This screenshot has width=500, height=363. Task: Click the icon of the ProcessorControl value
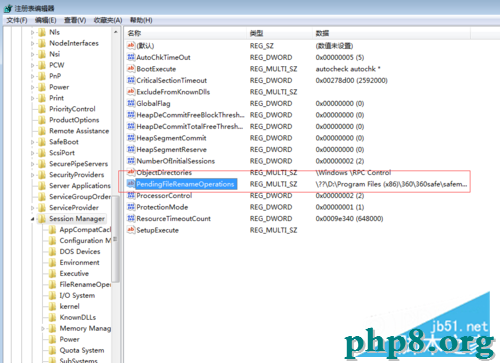131,195
